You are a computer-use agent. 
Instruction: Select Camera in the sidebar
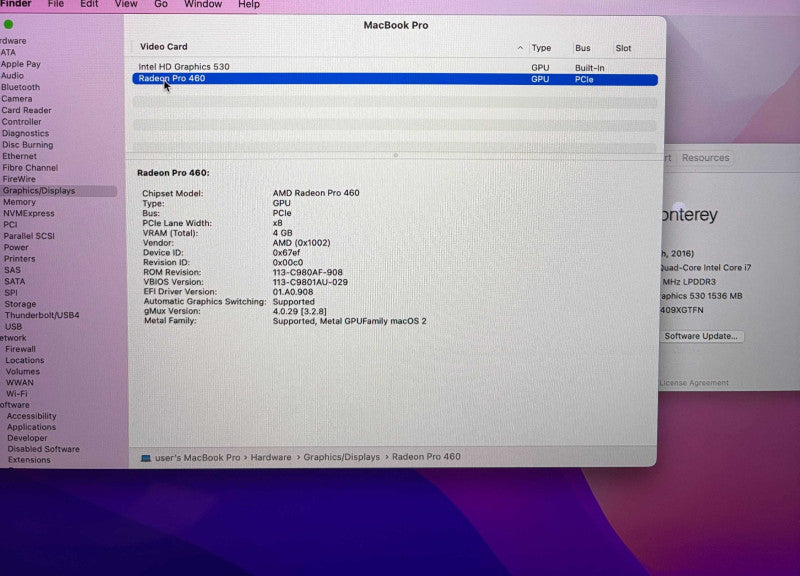tap(17, 98)
